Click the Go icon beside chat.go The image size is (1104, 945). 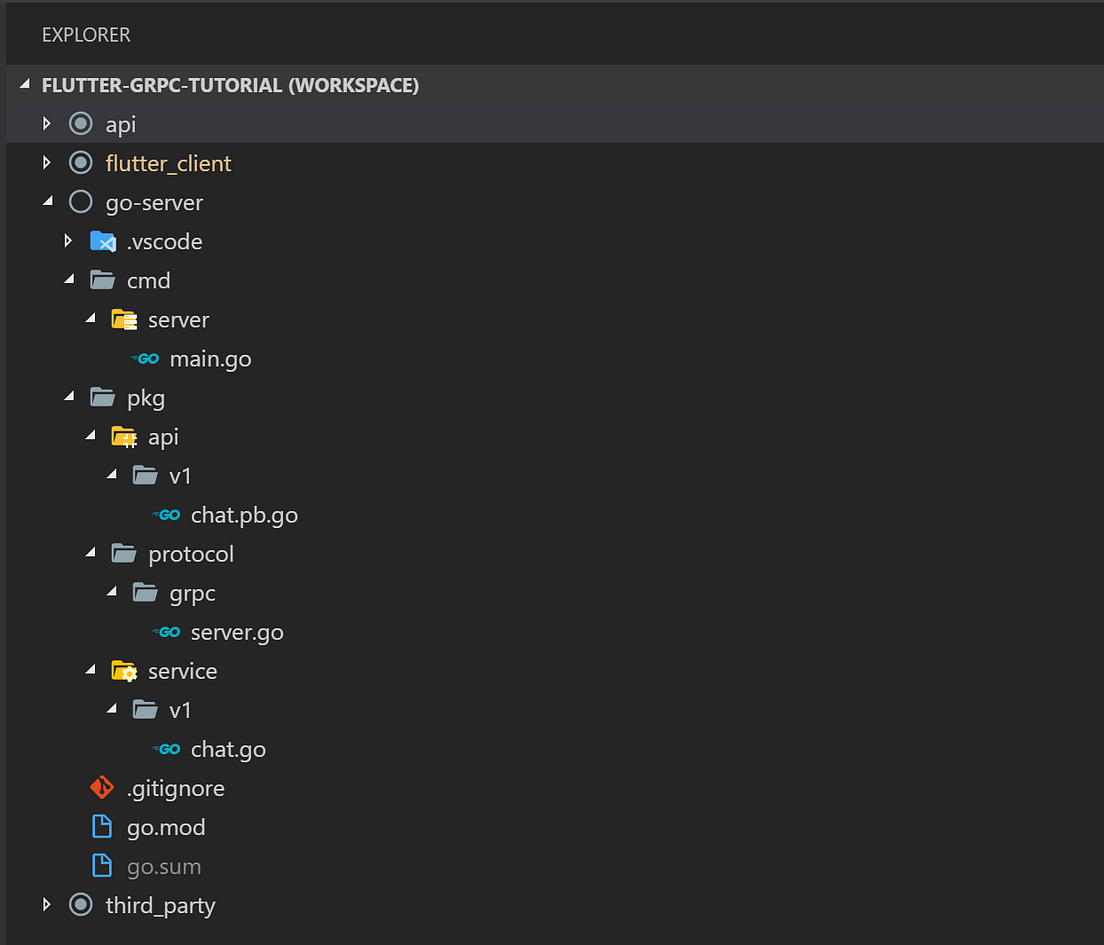tap(167, 749)
